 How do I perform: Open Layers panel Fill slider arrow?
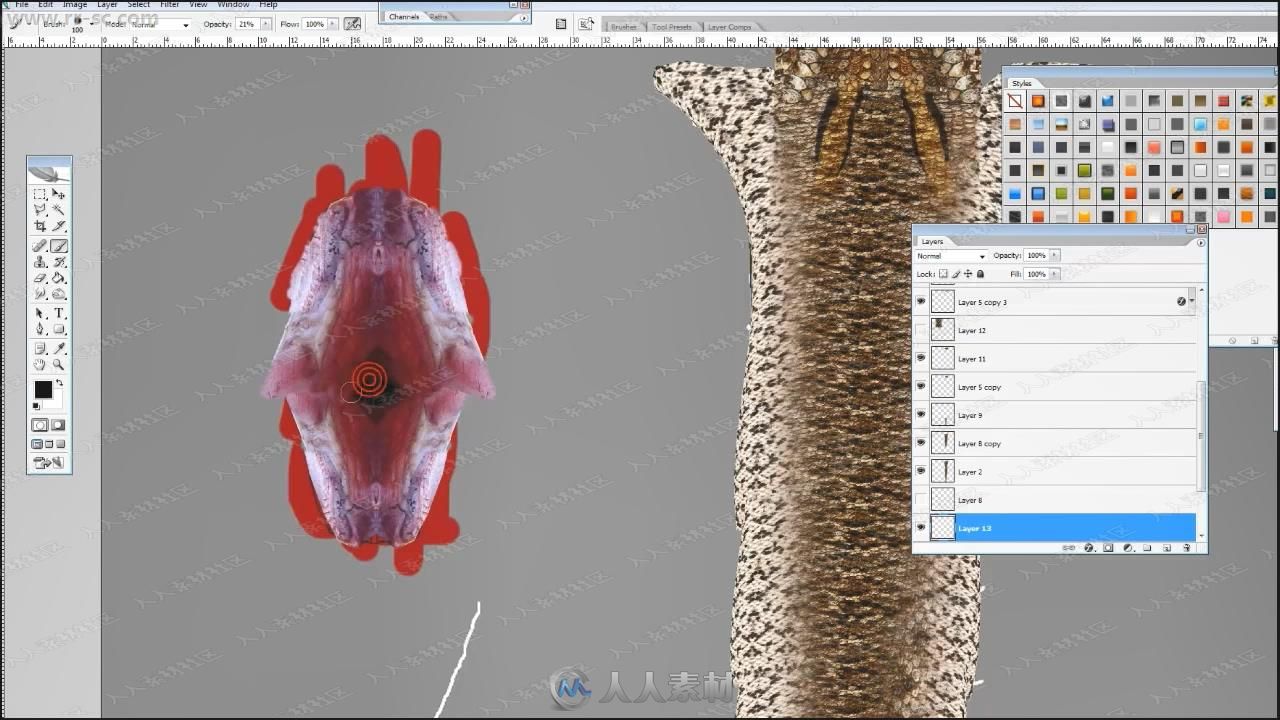click(x=1055, y=274)
